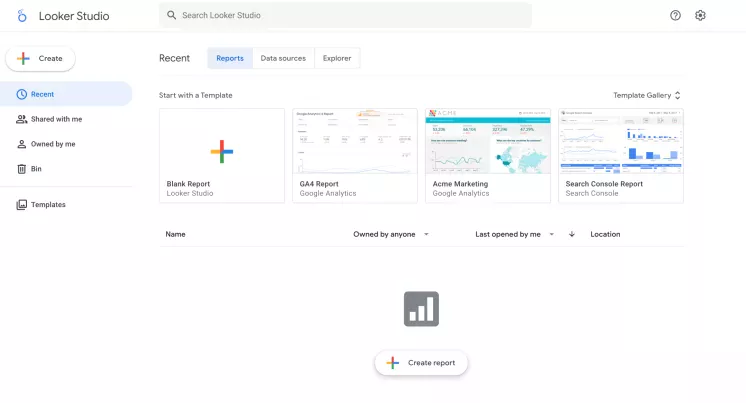This screenshot has width=746, height=403.
Task: Click the person icon for Owned by me
Action: pos(21,144)
